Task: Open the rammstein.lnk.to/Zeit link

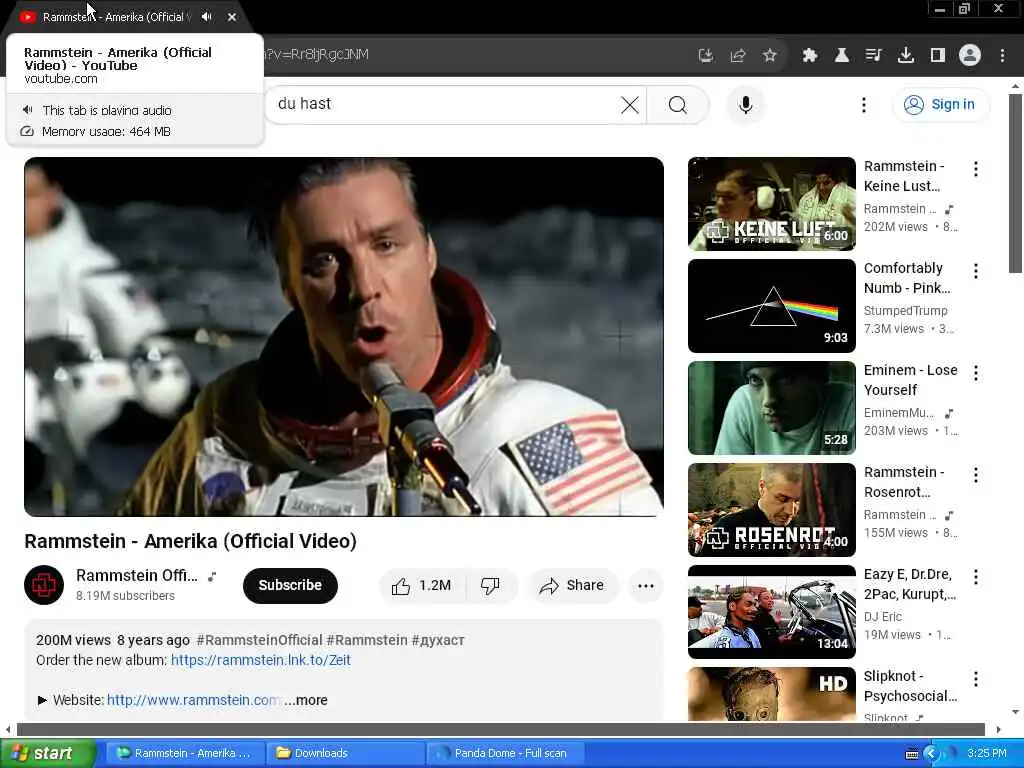Action: (261, 660)
